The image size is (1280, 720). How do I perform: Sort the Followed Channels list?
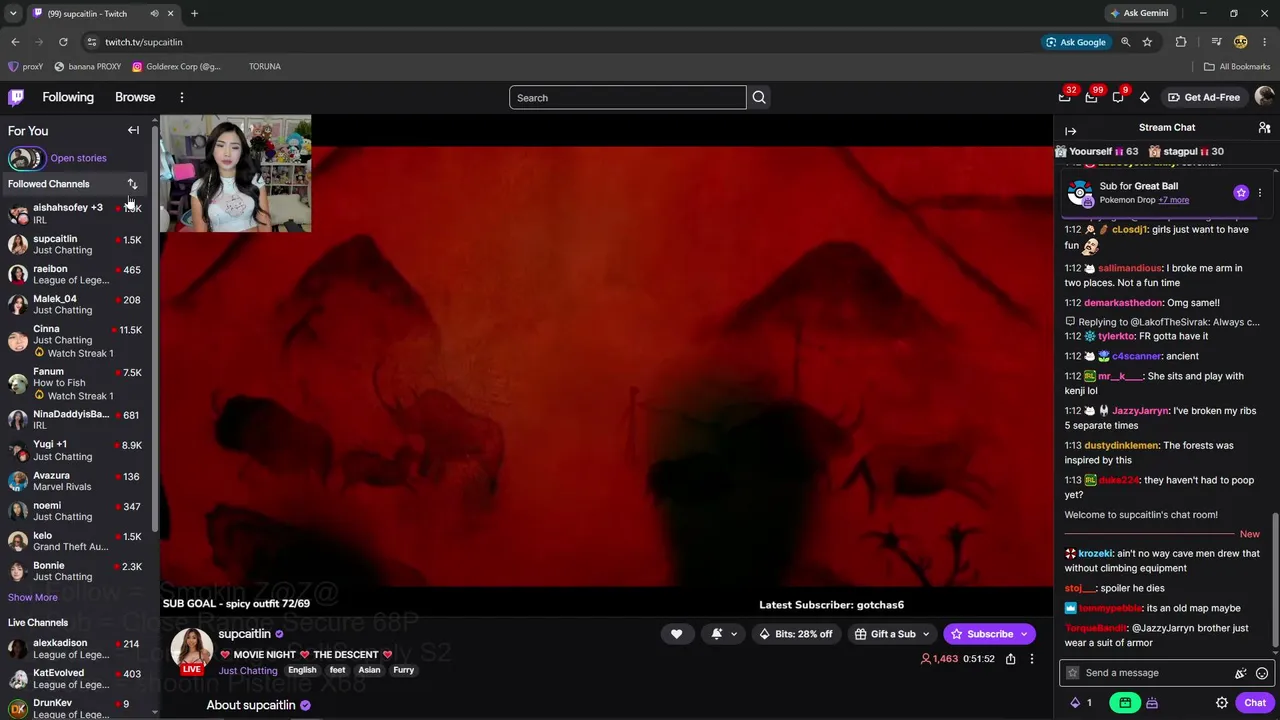[x=132, y=184]
